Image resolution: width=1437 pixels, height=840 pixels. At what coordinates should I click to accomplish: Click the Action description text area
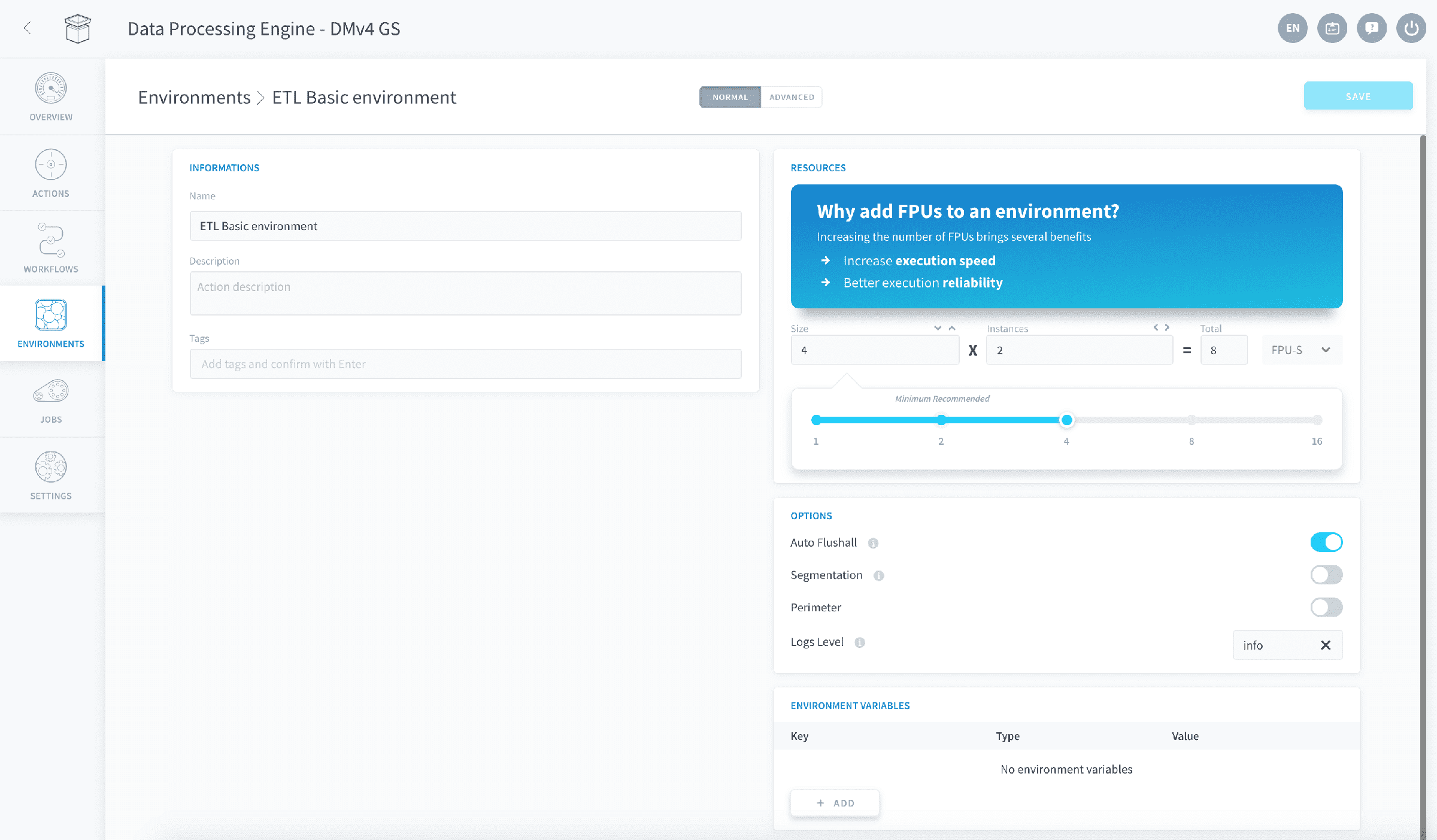pyautogui.click(x=465, y=293)
